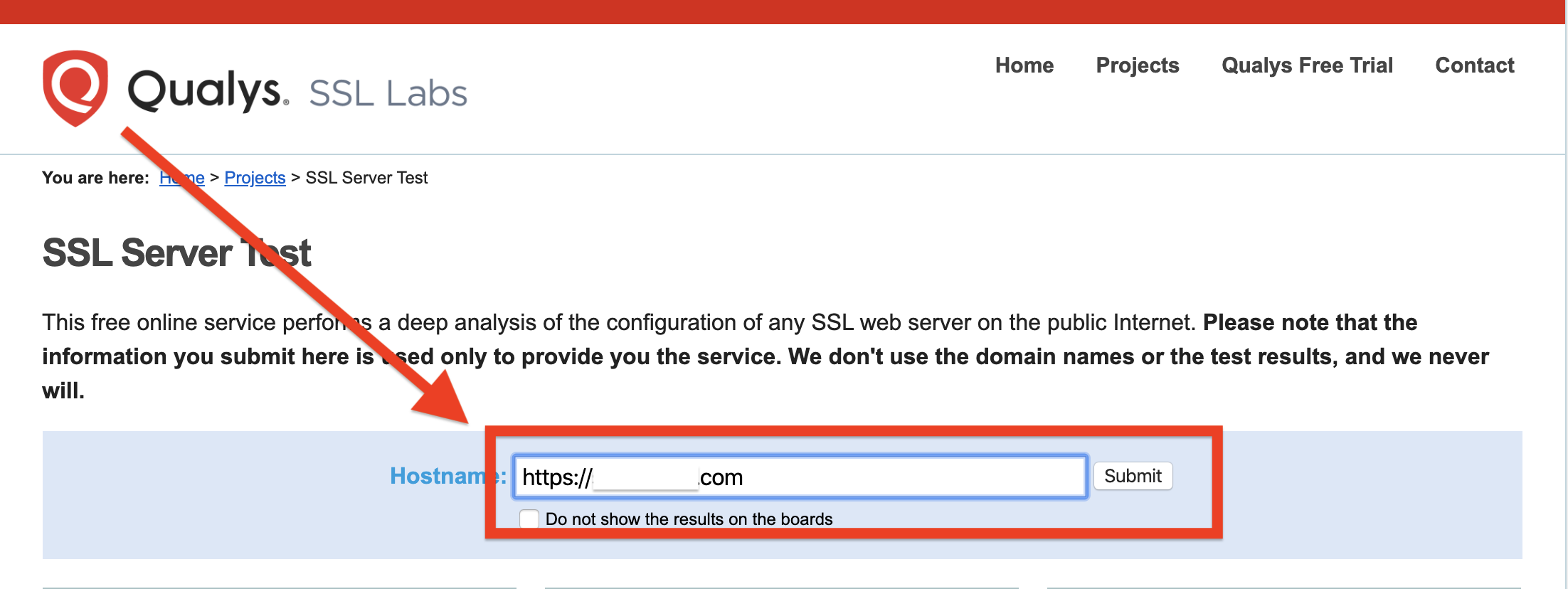1568x589 pixels.
Task: Open the Projects navigation menu item
Action: (1138, 65)
